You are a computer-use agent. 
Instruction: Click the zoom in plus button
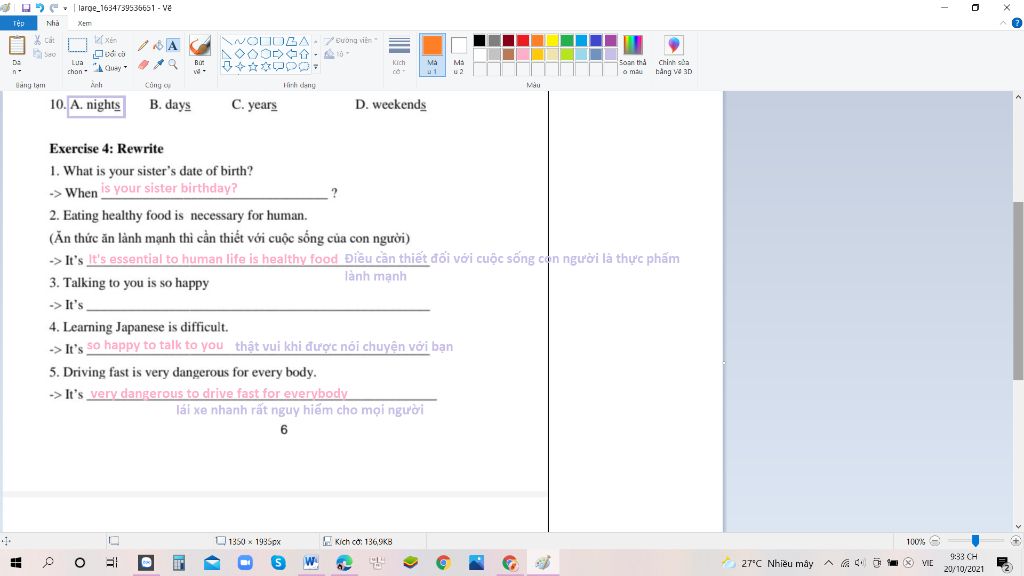(x=1016, y=541)
